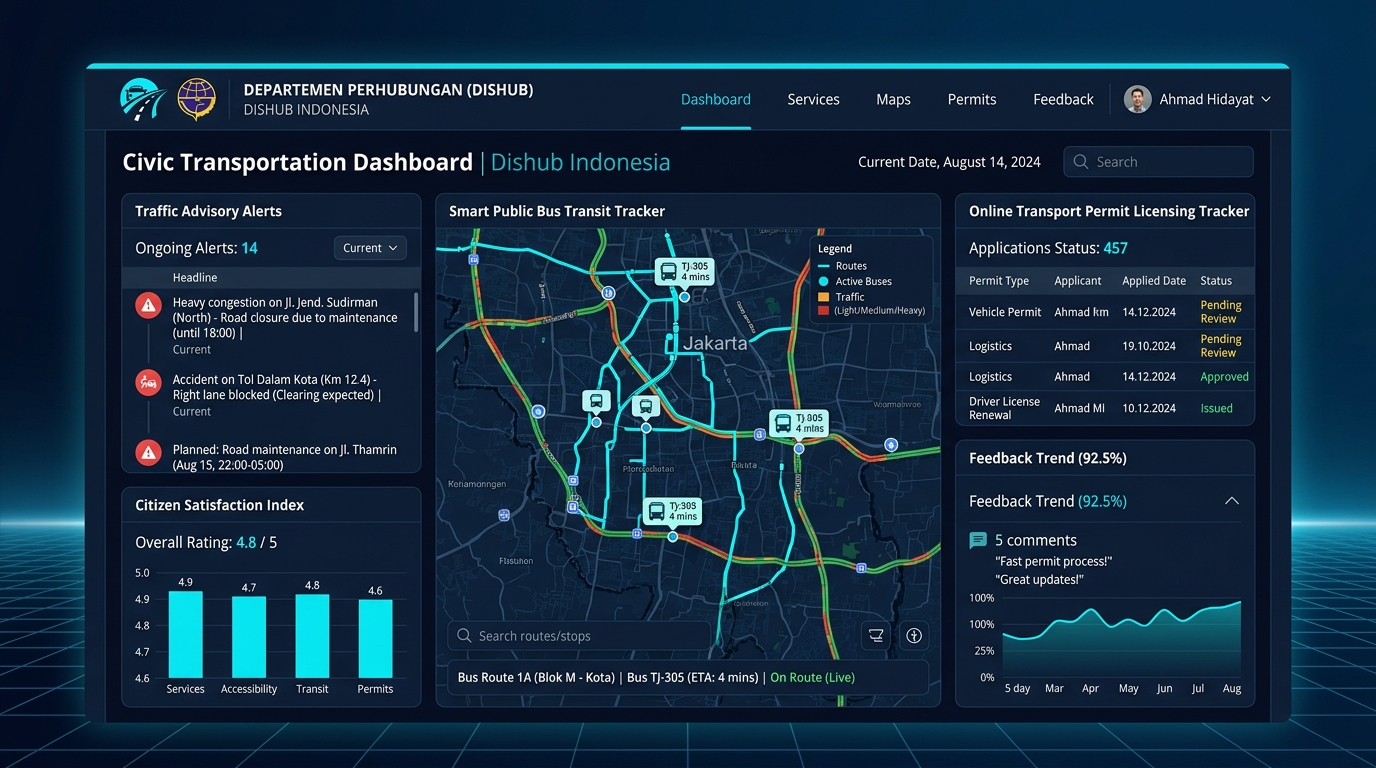Click Ahmad Hidayat's profile avatar
The height and width of the screenshot is (768, 1376).
[x=1137, y=99]
